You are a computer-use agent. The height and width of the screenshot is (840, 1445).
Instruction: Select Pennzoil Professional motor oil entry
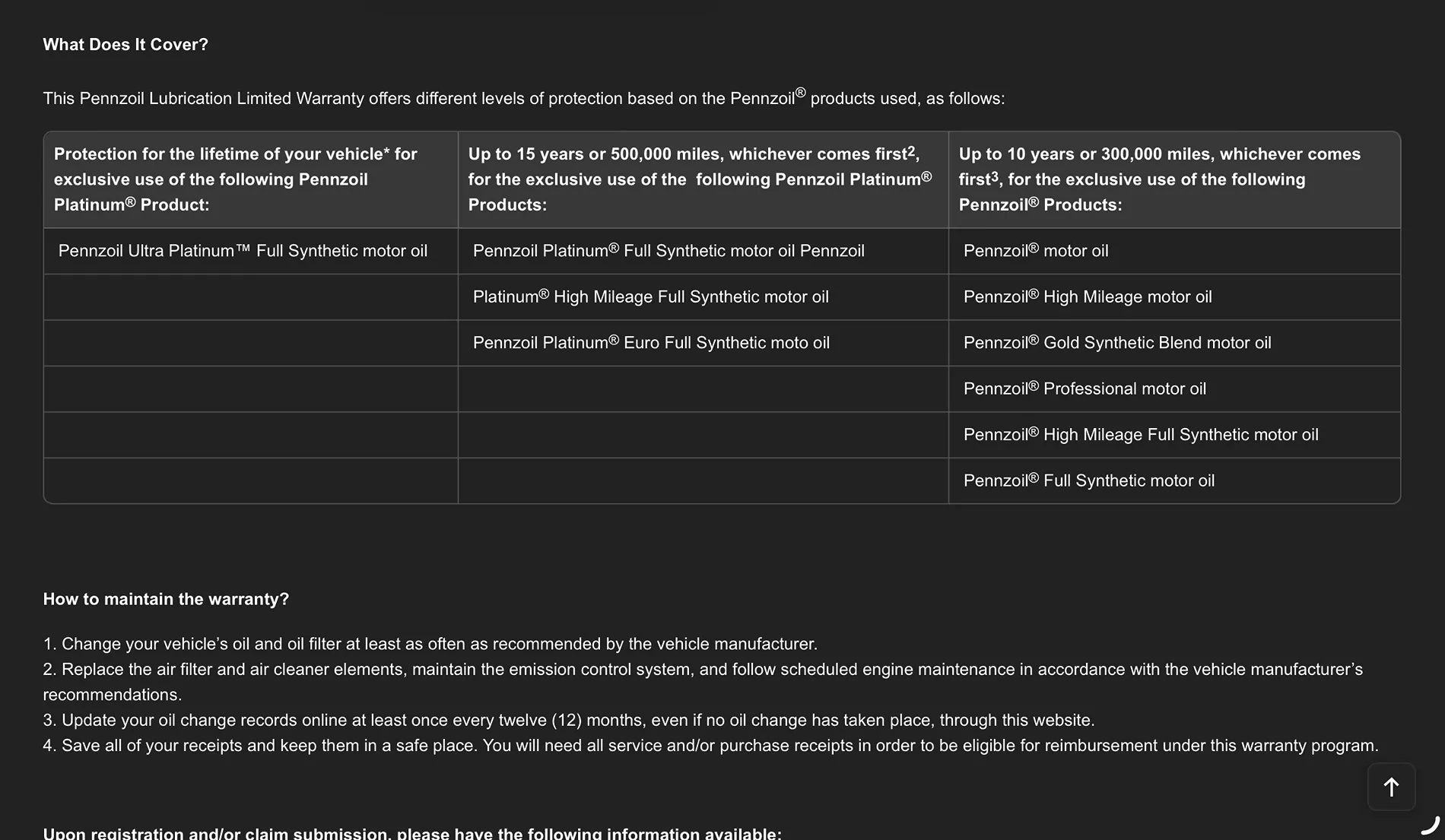coord(1174,389)
